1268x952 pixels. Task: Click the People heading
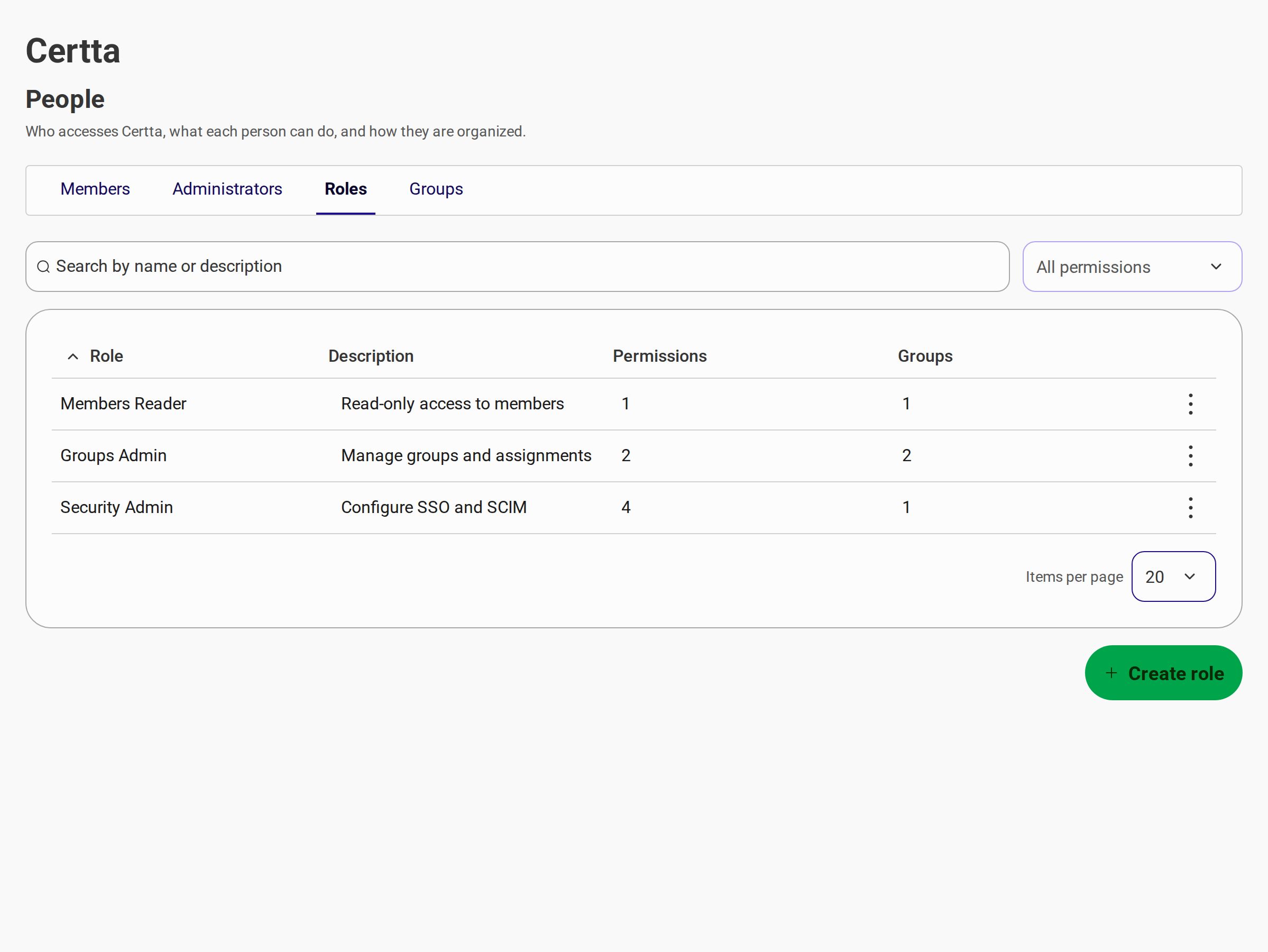tap(65, 99)
